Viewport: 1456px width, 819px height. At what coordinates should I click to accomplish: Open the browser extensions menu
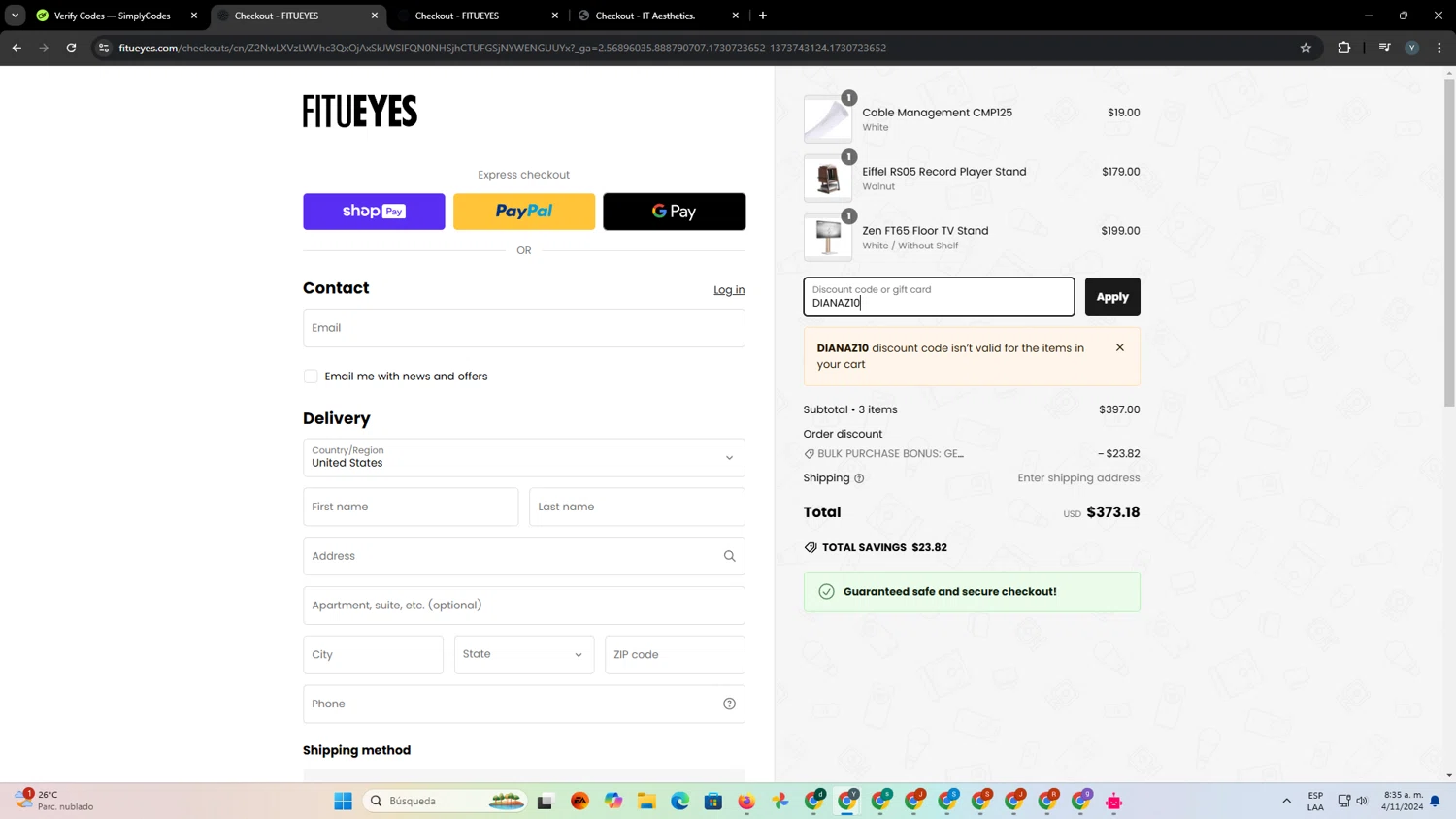point(1344,48)
